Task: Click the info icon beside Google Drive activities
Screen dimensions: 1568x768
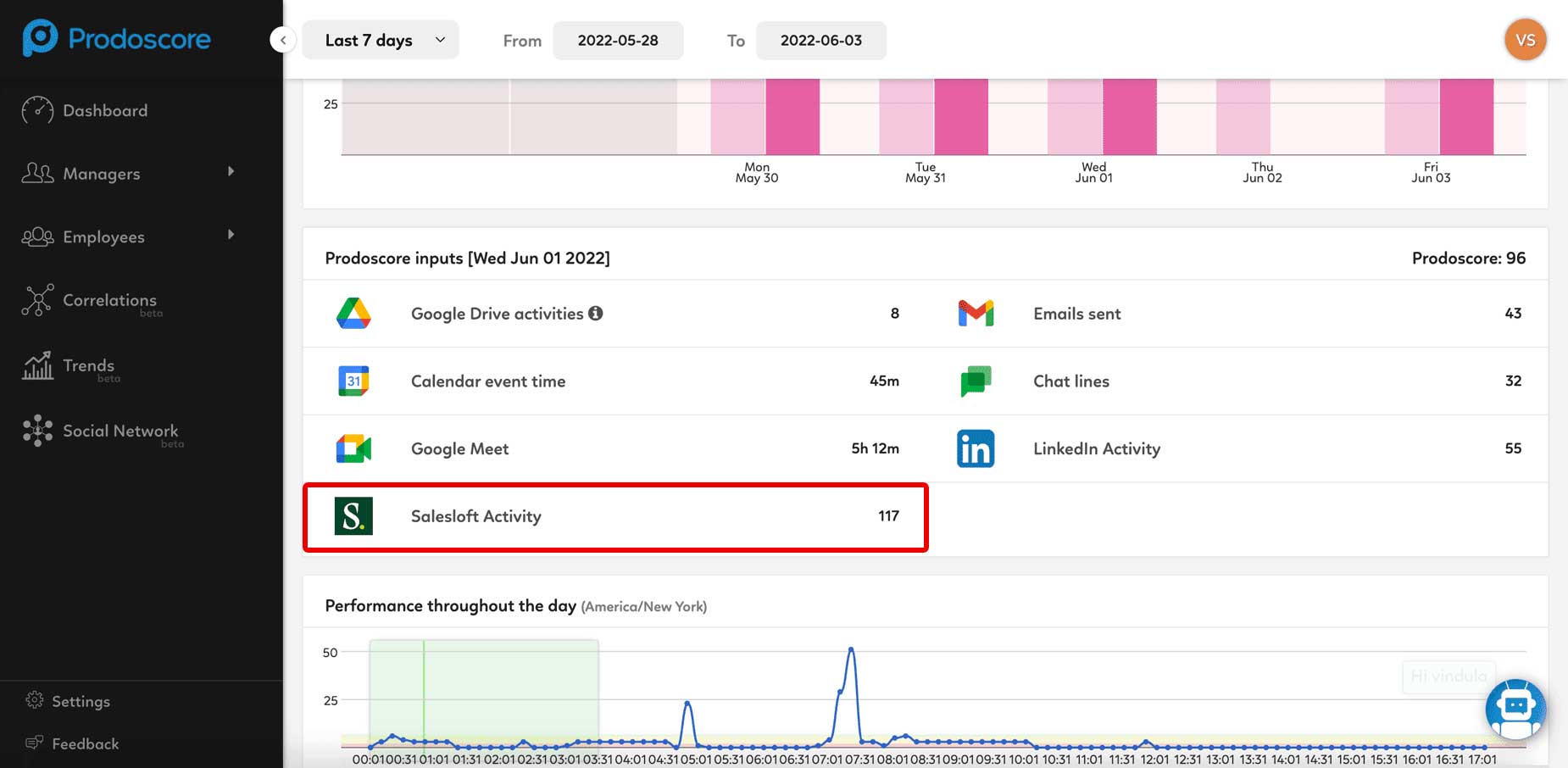Action: (596, 313)
